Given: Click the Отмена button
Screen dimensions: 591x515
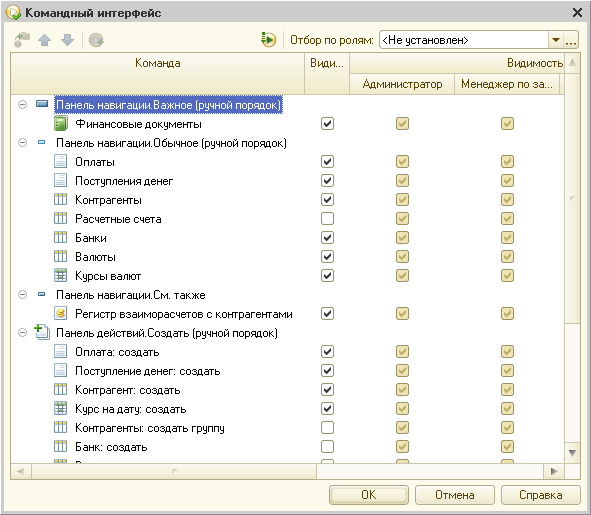Looking at the screenshot, I should click(x=455, y=495).
